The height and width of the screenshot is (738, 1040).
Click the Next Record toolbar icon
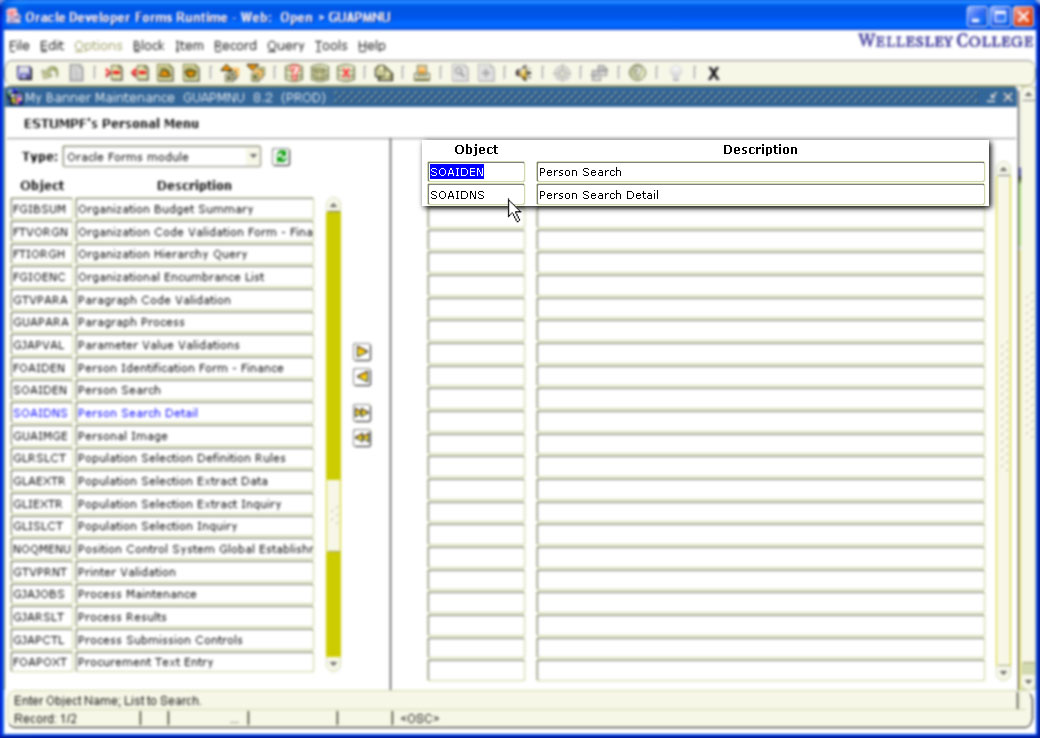pyautogui.click(x=191, y=73)
